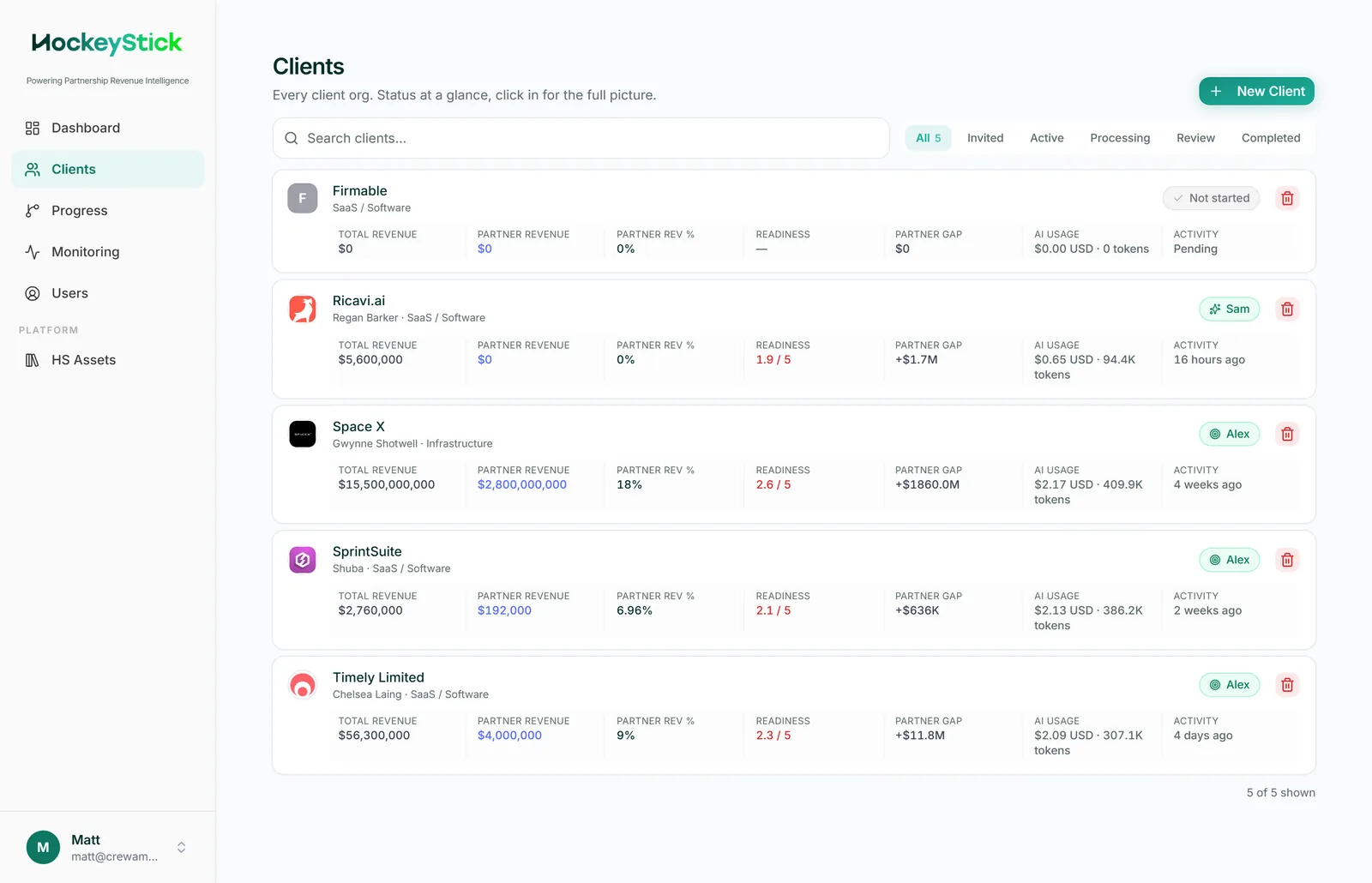1372x883 pixels.
Task: Click Space X partner gap +$1860.0M
Action: 927,484
